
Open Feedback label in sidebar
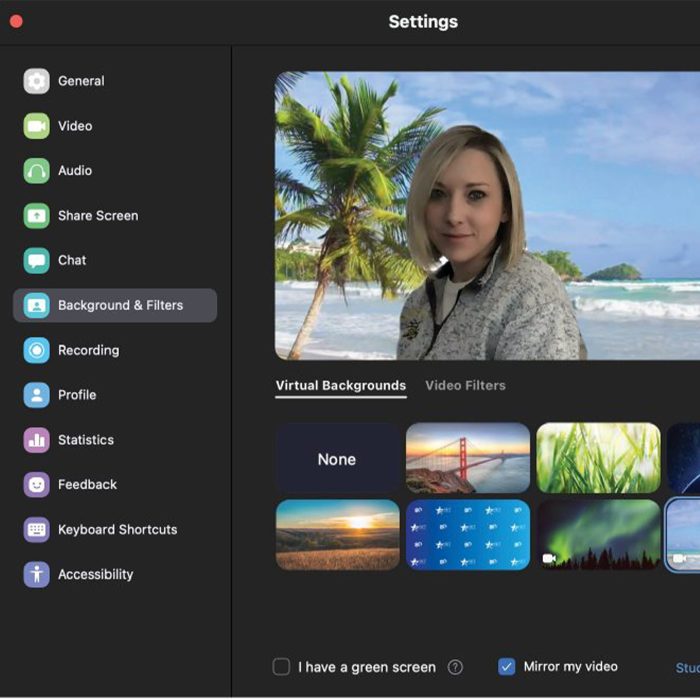[x=88, y=485]
